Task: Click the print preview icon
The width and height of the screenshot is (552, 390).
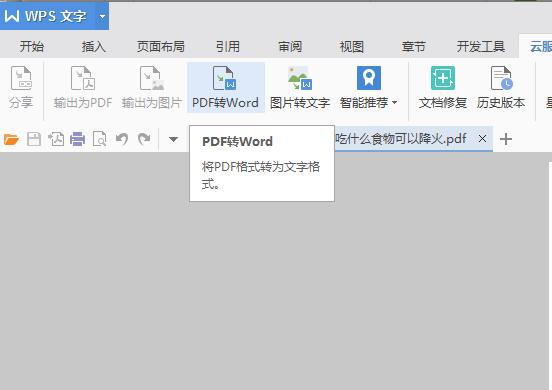Action: click(x=100, y=139)
